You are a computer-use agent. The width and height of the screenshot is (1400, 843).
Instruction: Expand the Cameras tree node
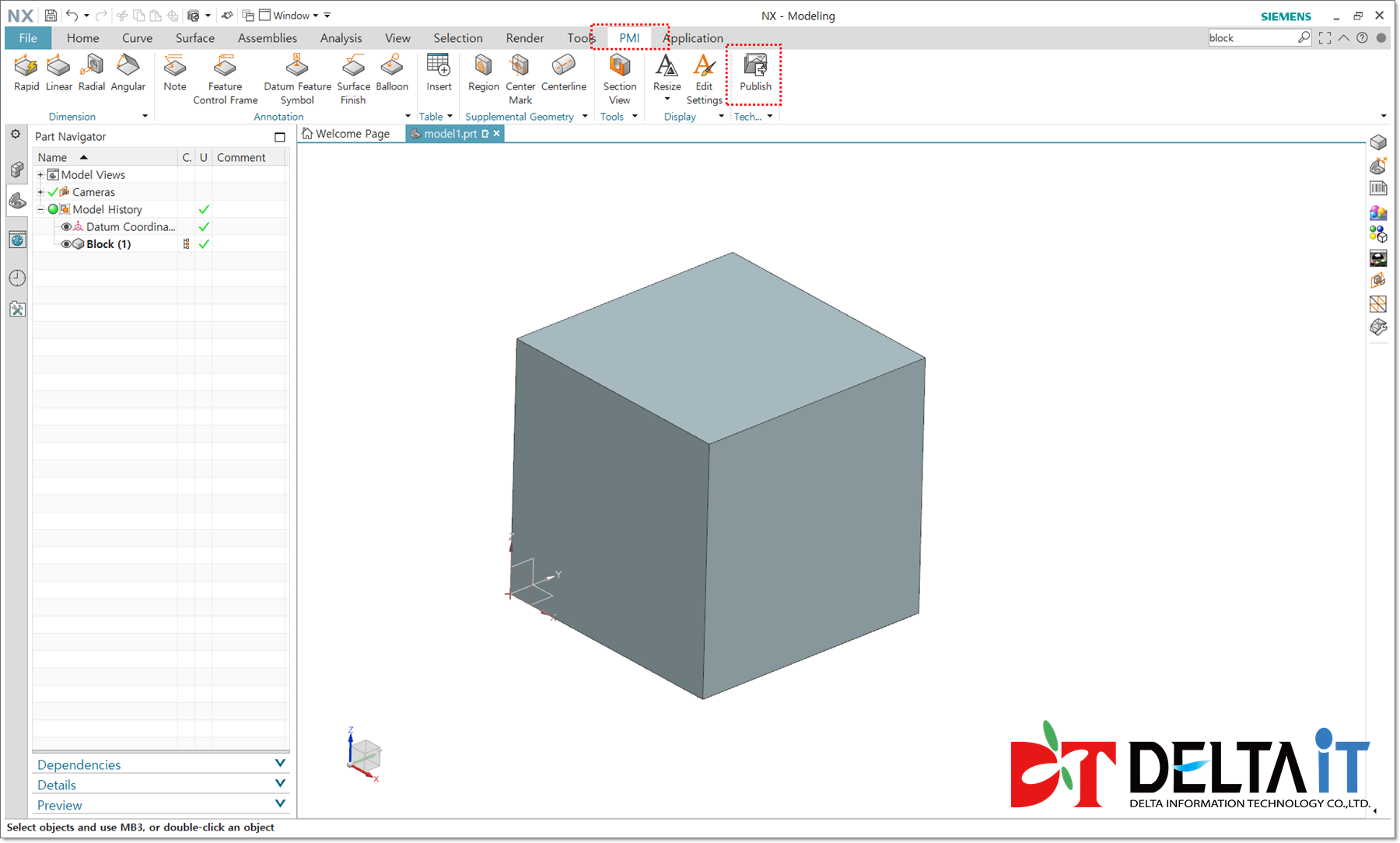point(40,192)
